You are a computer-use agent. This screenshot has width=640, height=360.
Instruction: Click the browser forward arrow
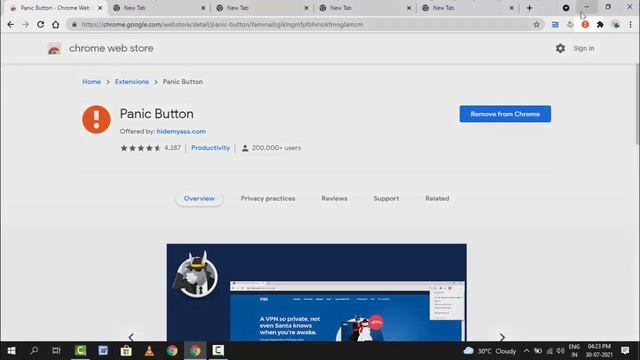point(25,24)
